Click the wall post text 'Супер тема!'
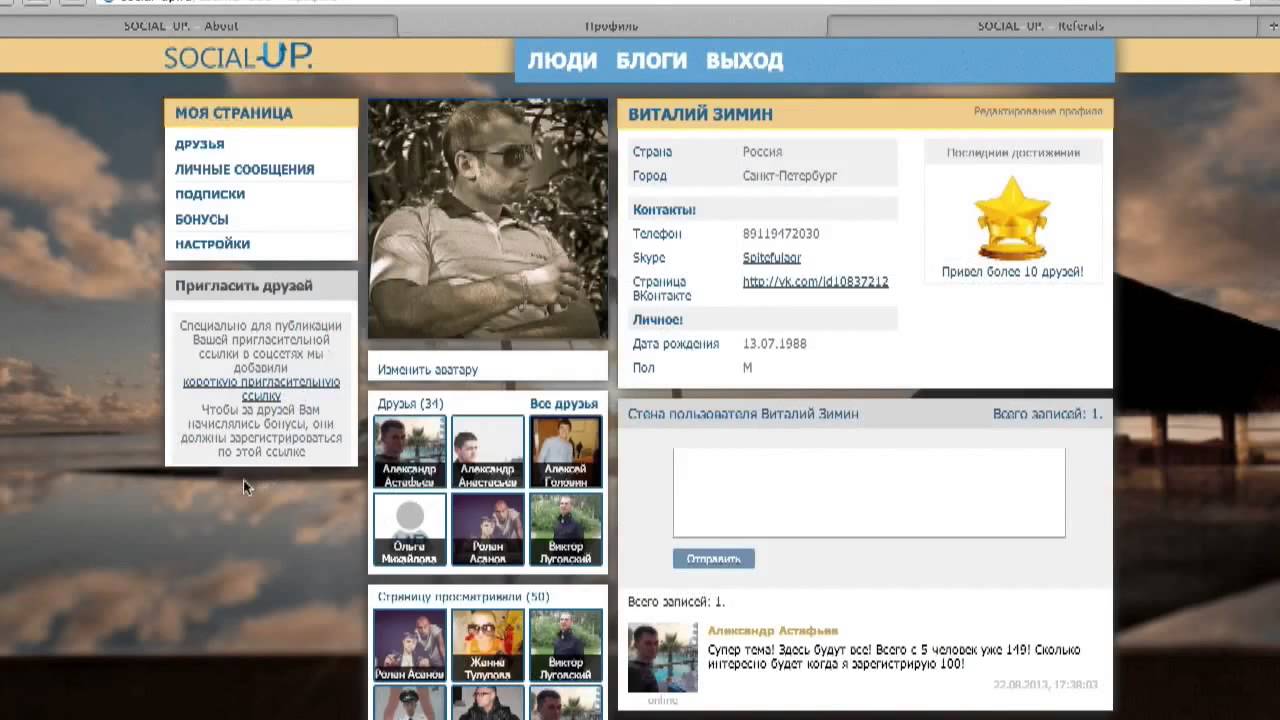1280x720 pixels. click(x=894, y=657)
